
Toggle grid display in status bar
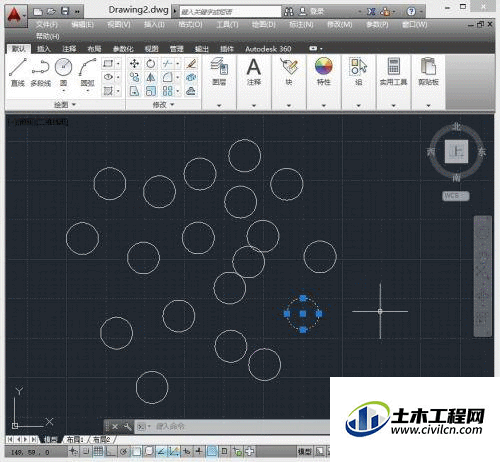click(x=98, y=452)
